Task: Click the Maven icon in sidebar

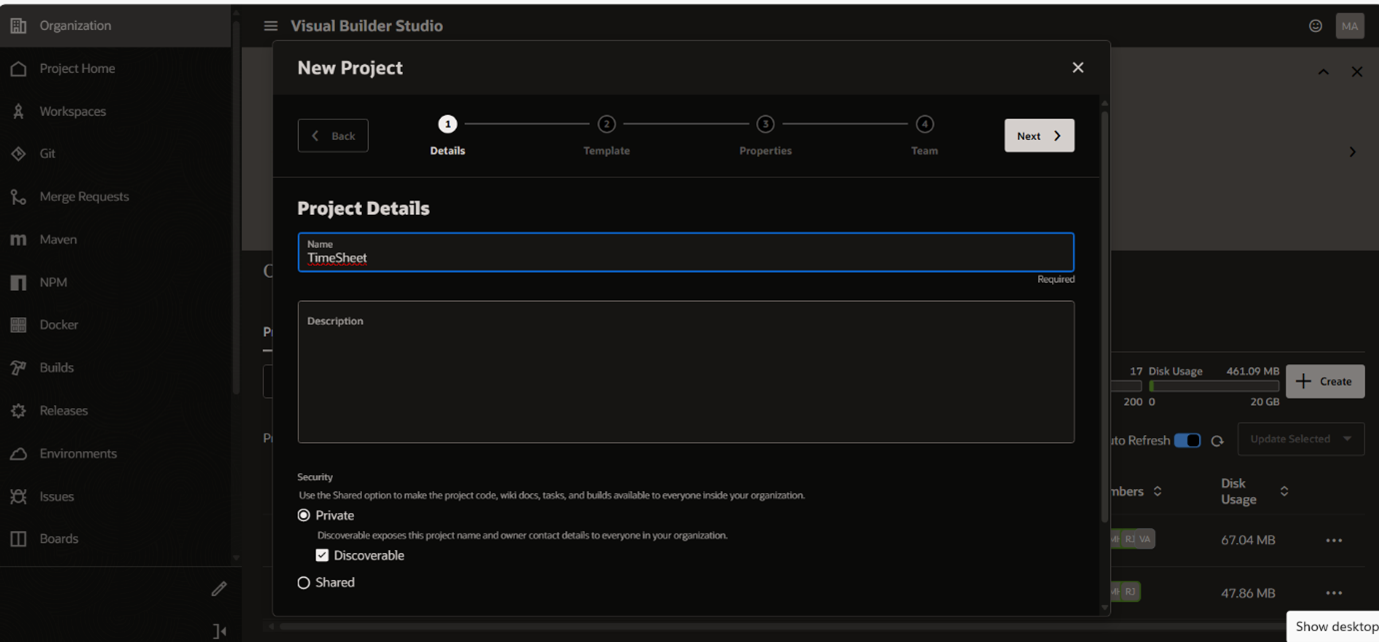Action: [18, 240]
